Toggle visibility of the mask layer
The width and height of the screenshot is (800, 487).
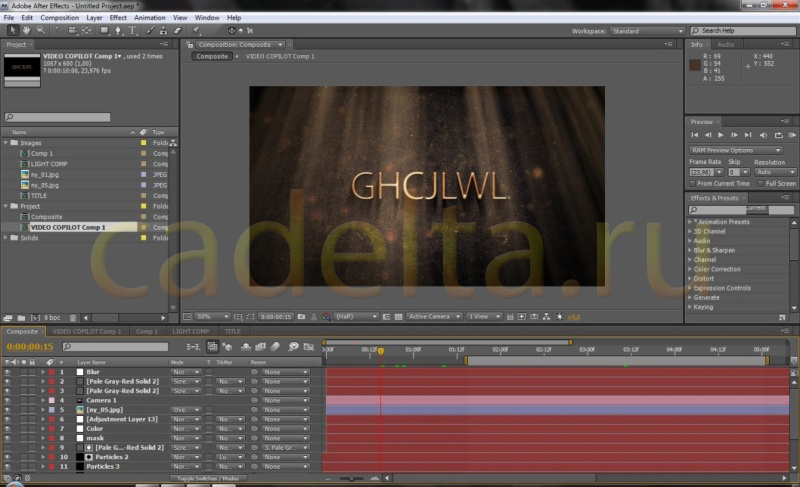click(x=7, y=438)
